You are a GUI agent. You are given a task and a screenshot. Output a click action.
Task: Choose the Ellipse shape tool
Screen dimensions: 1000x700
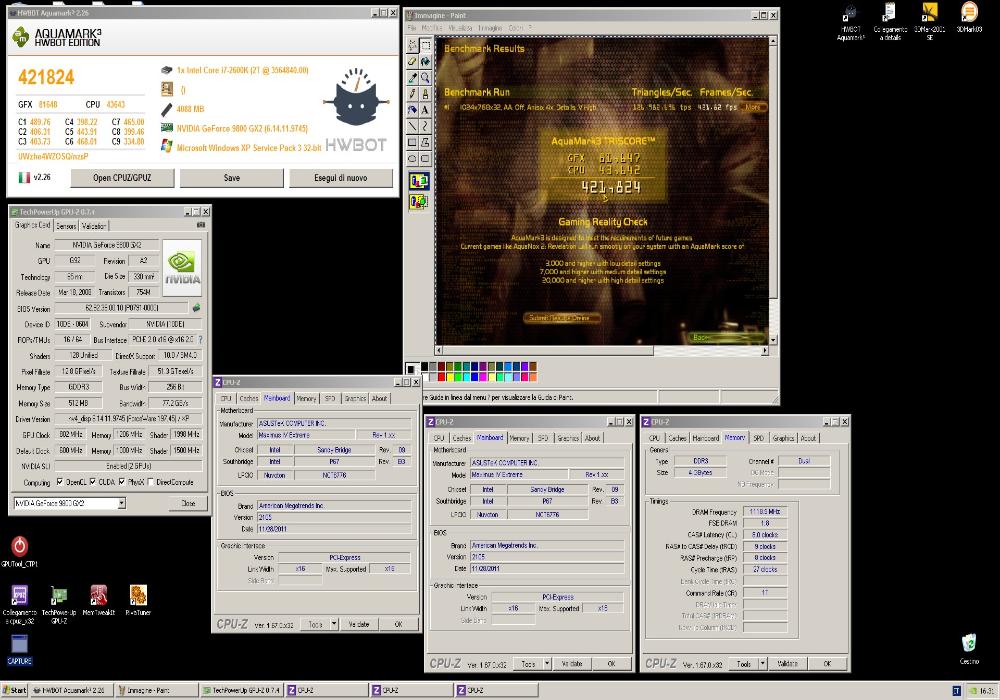click(412, 158)
